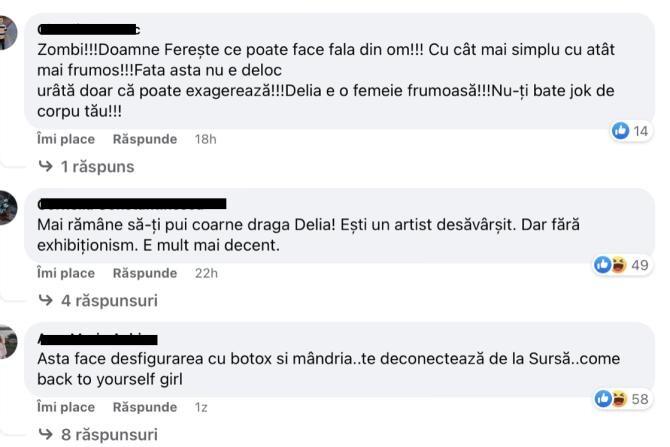The image size is (670, 447).
Task: Reply to the botox comment via Răspunde
Action: 145,407
